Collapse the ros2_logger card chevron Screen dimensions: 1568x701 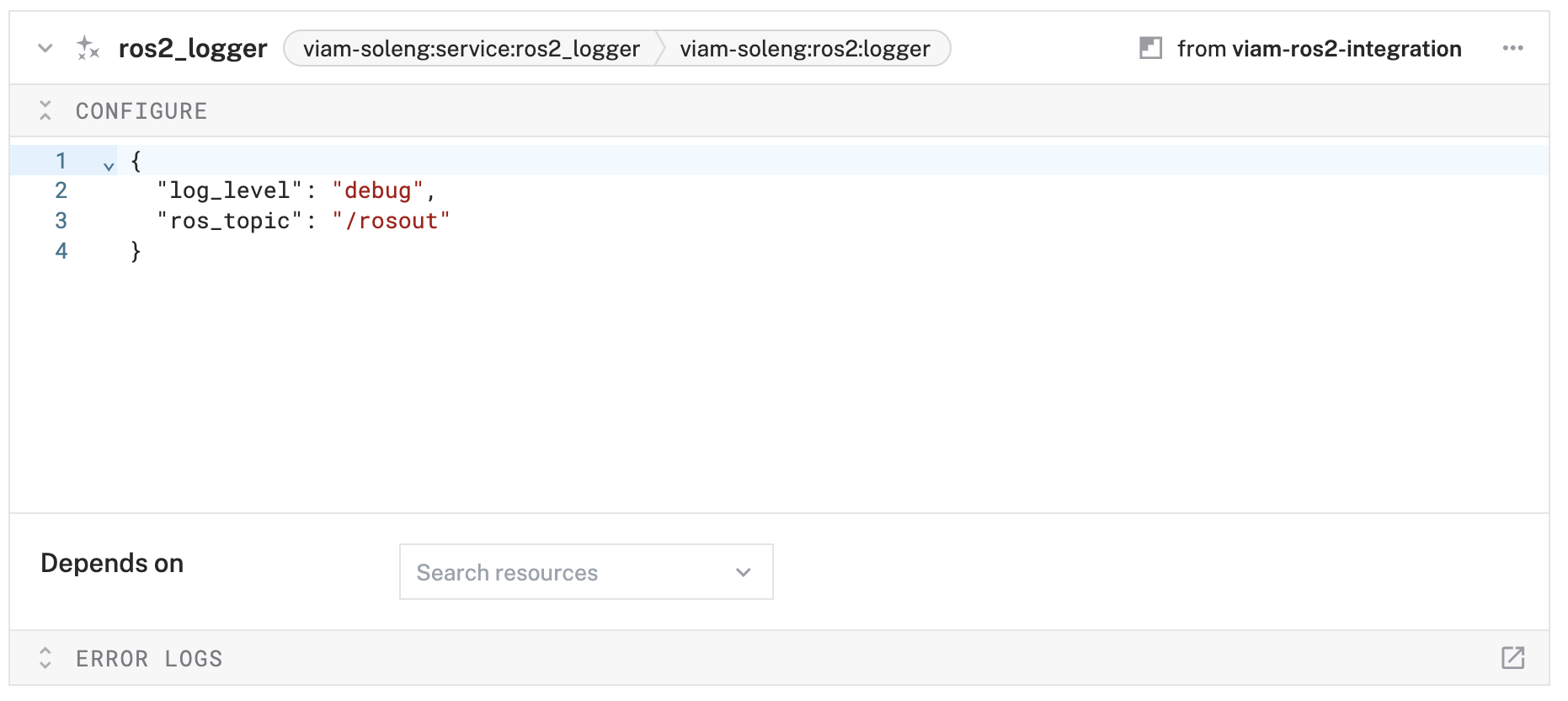point(45,48)
